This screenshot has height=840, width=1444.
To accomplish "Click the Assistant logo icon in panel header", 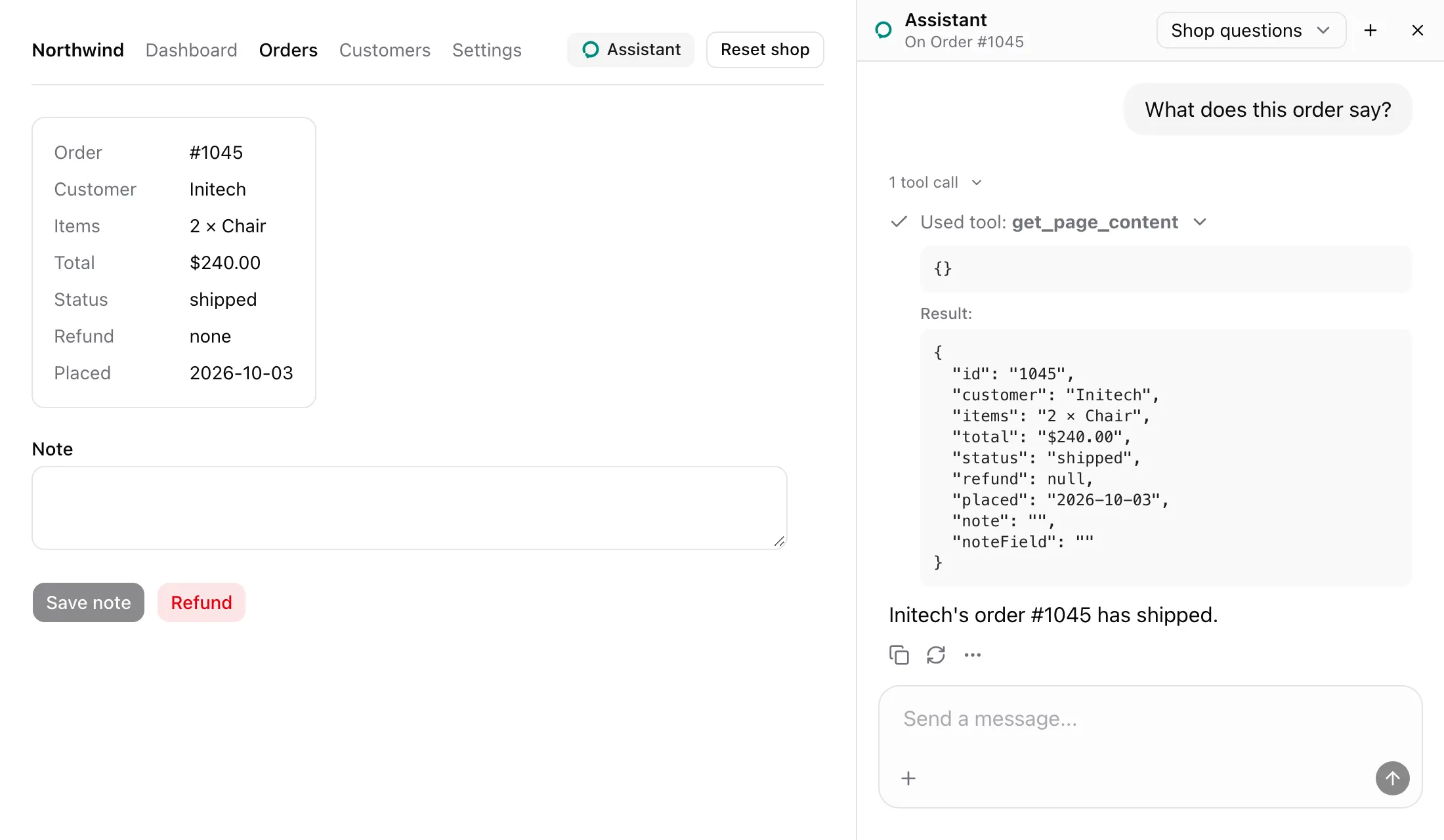I will (x=883, y=30).
